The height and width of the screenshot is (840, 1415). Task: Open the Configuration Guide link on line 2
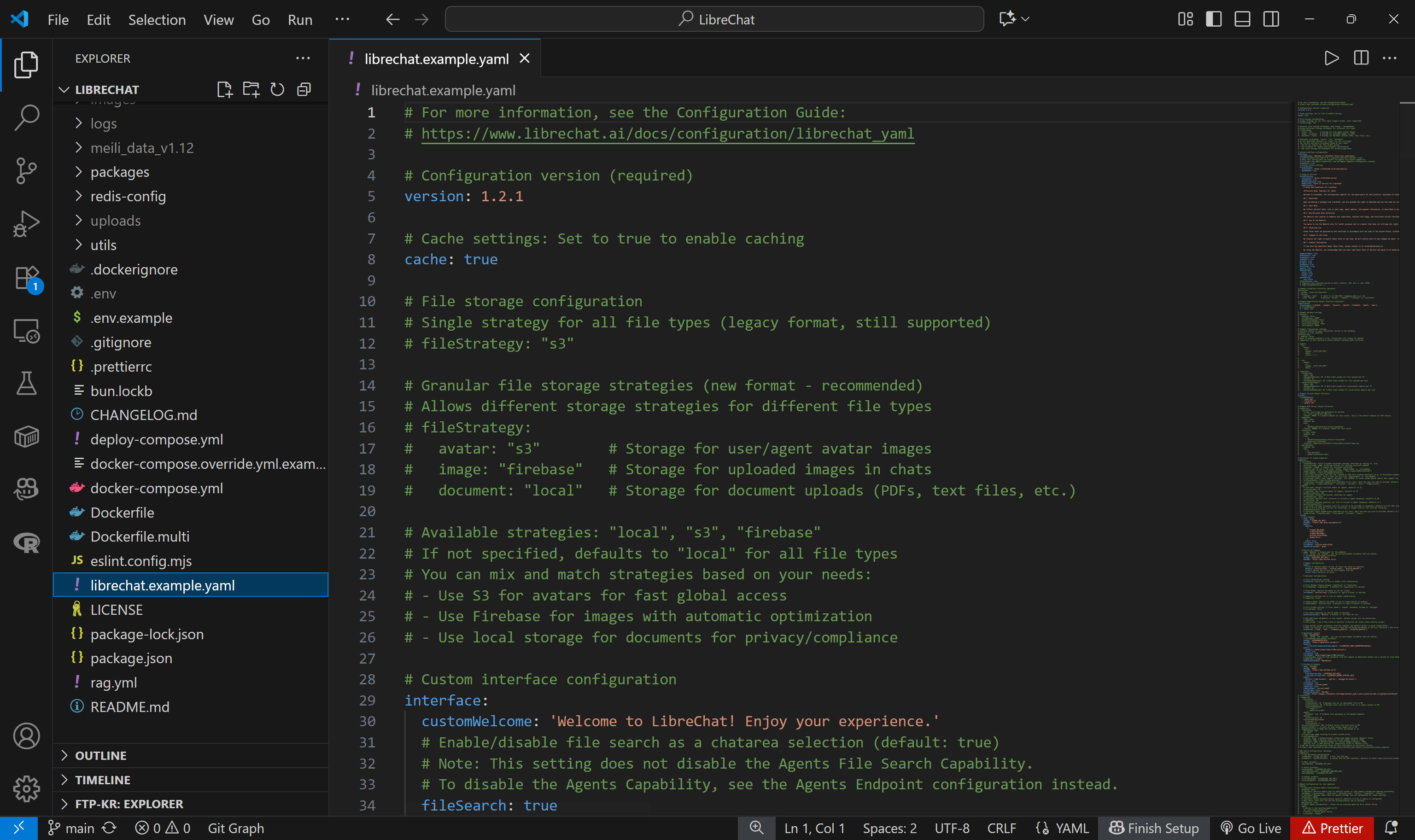pos(667,134)
